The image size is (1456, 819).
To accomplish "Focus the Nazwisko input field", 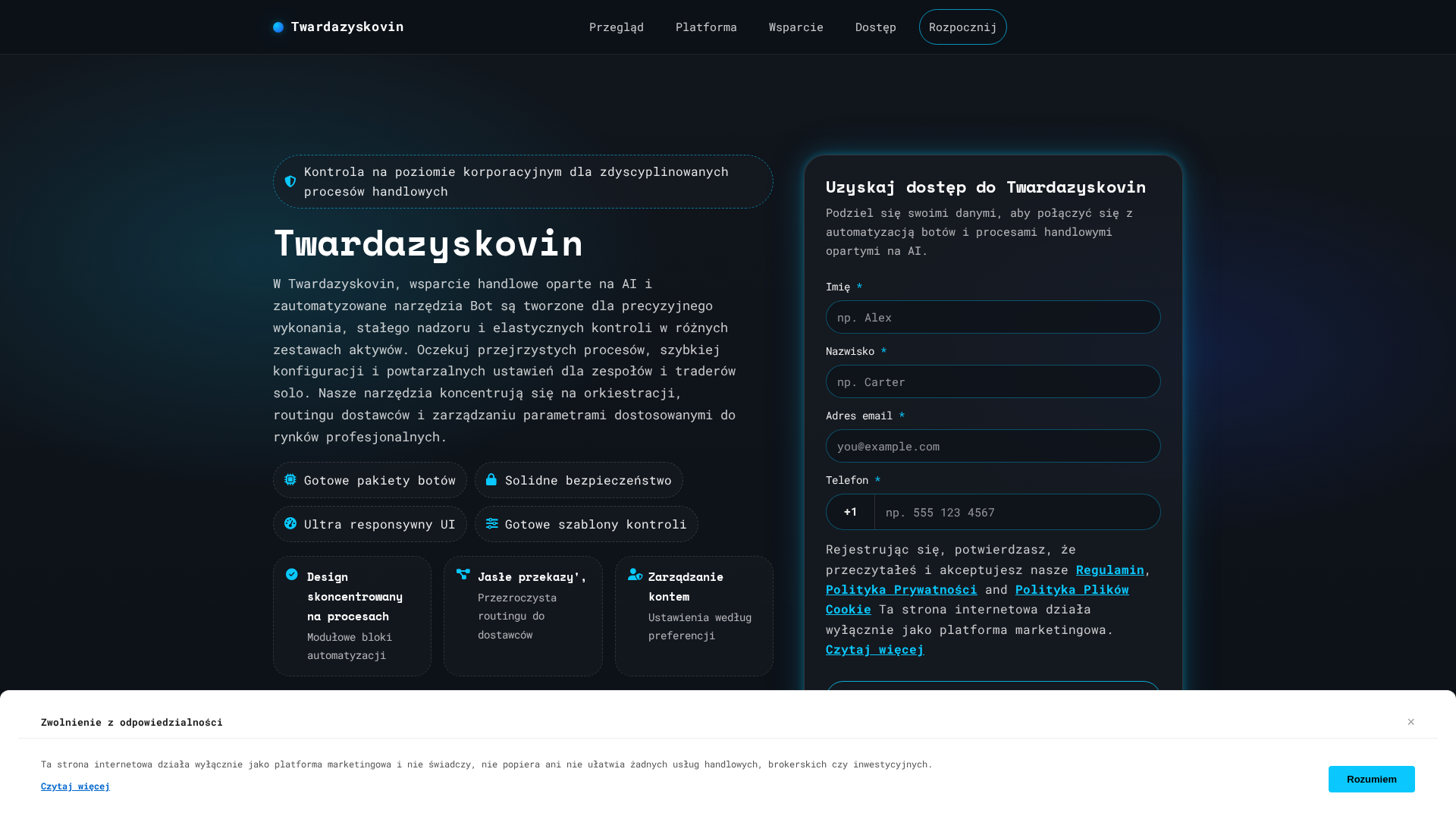I will click(x=993, y=381).
